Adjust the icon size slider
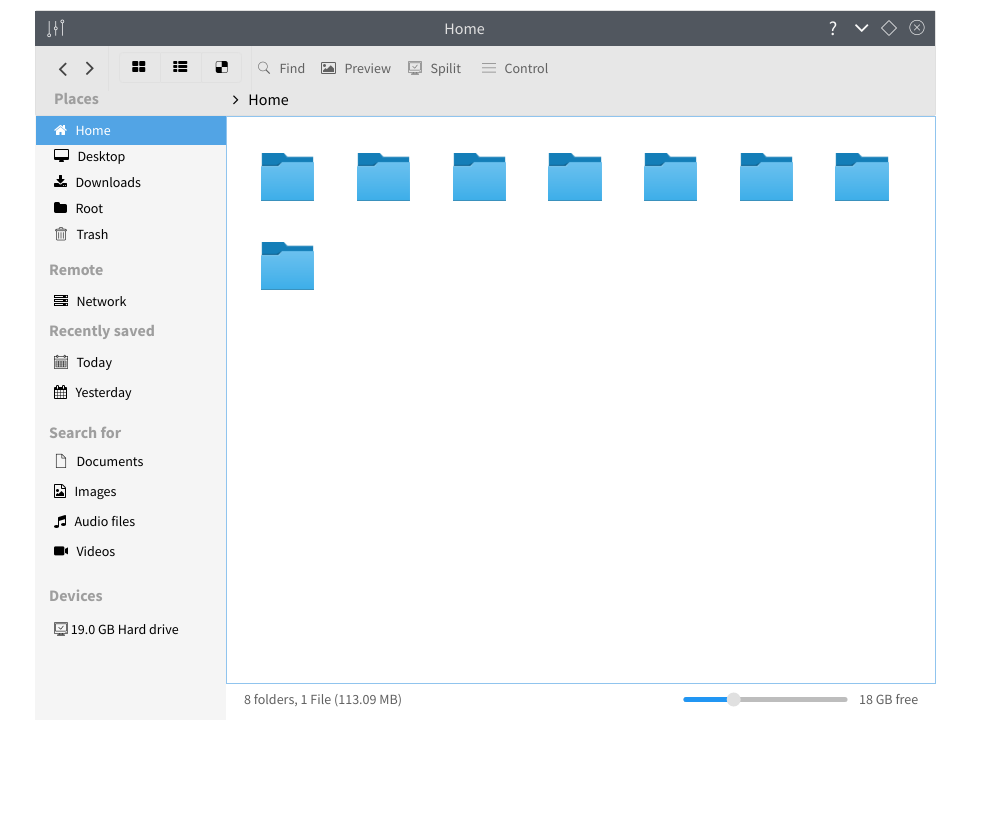This screenshot has width=1000, height=820. (x=735, y=700)
